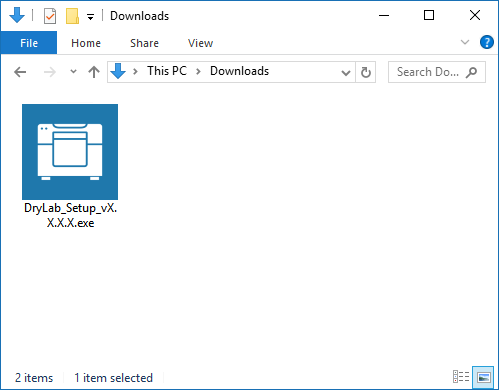
Task: Click the '2 items' status text
Action: [34, 378]
